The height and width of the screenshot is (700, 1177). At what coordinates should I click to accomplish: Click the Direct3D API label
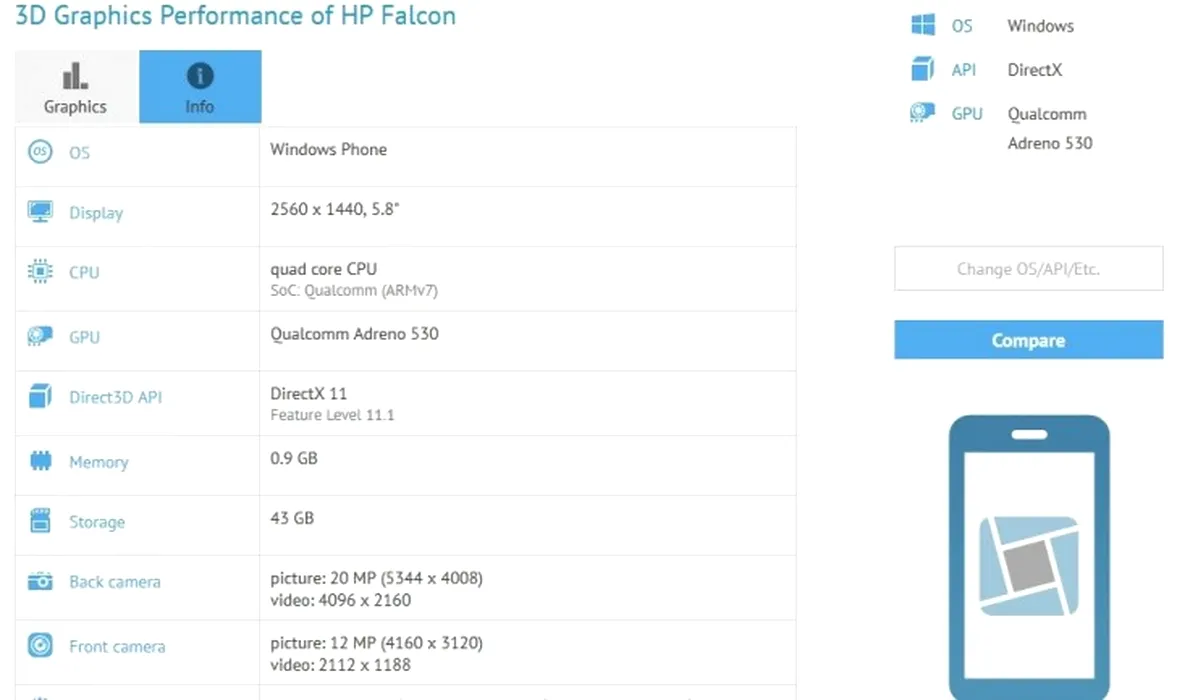115,397
